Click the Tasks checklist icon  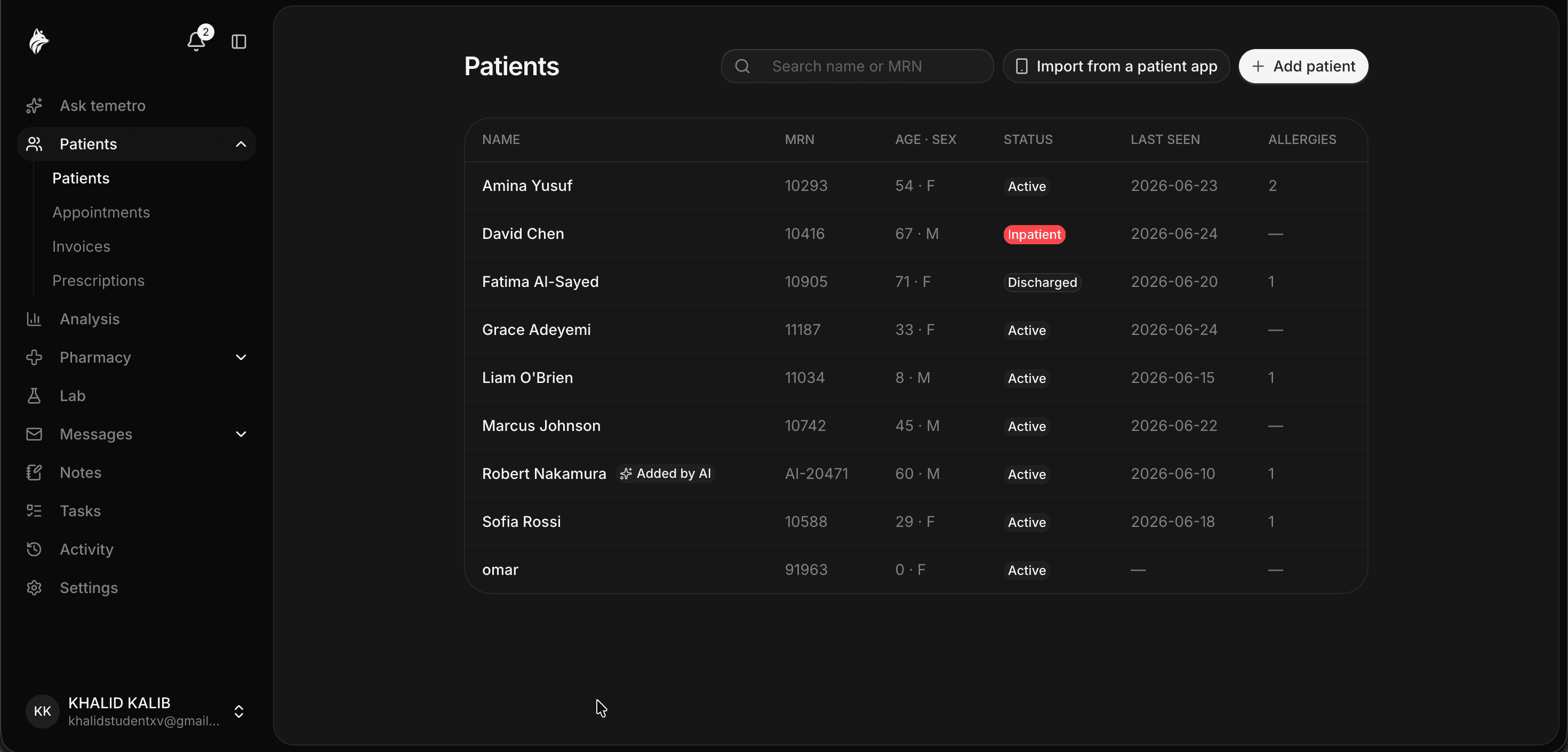coord(34,511)
